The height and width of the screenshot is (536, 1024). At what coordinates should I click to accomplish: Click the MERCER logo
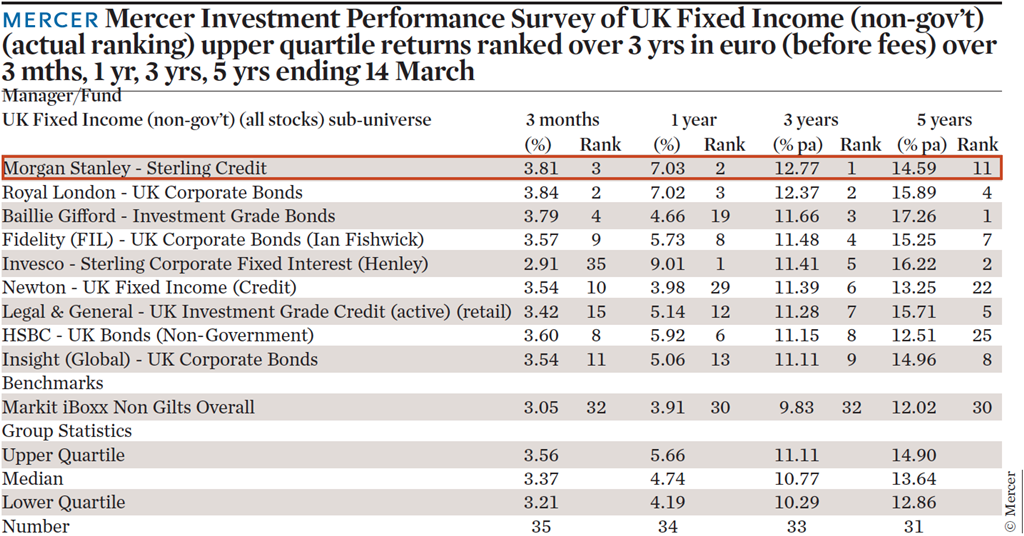click(x=50, y=20)
